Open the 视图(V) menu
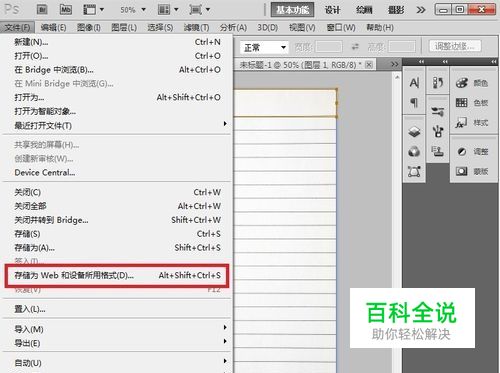Screen dimensions: 500x373 [x=302, y=27]
